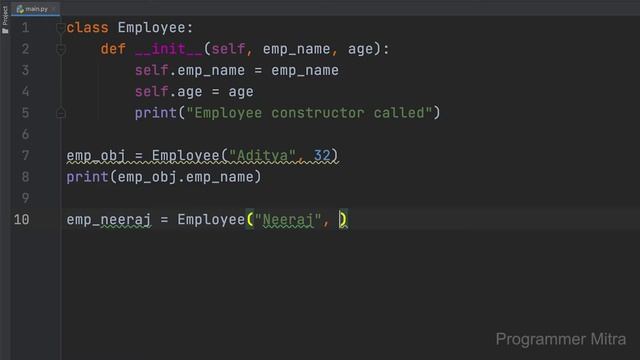The width and height of the screenshot is (640, 360).
Task: Open the main.py editor tab
Action: pyautogui.click(x=36, y=9)
